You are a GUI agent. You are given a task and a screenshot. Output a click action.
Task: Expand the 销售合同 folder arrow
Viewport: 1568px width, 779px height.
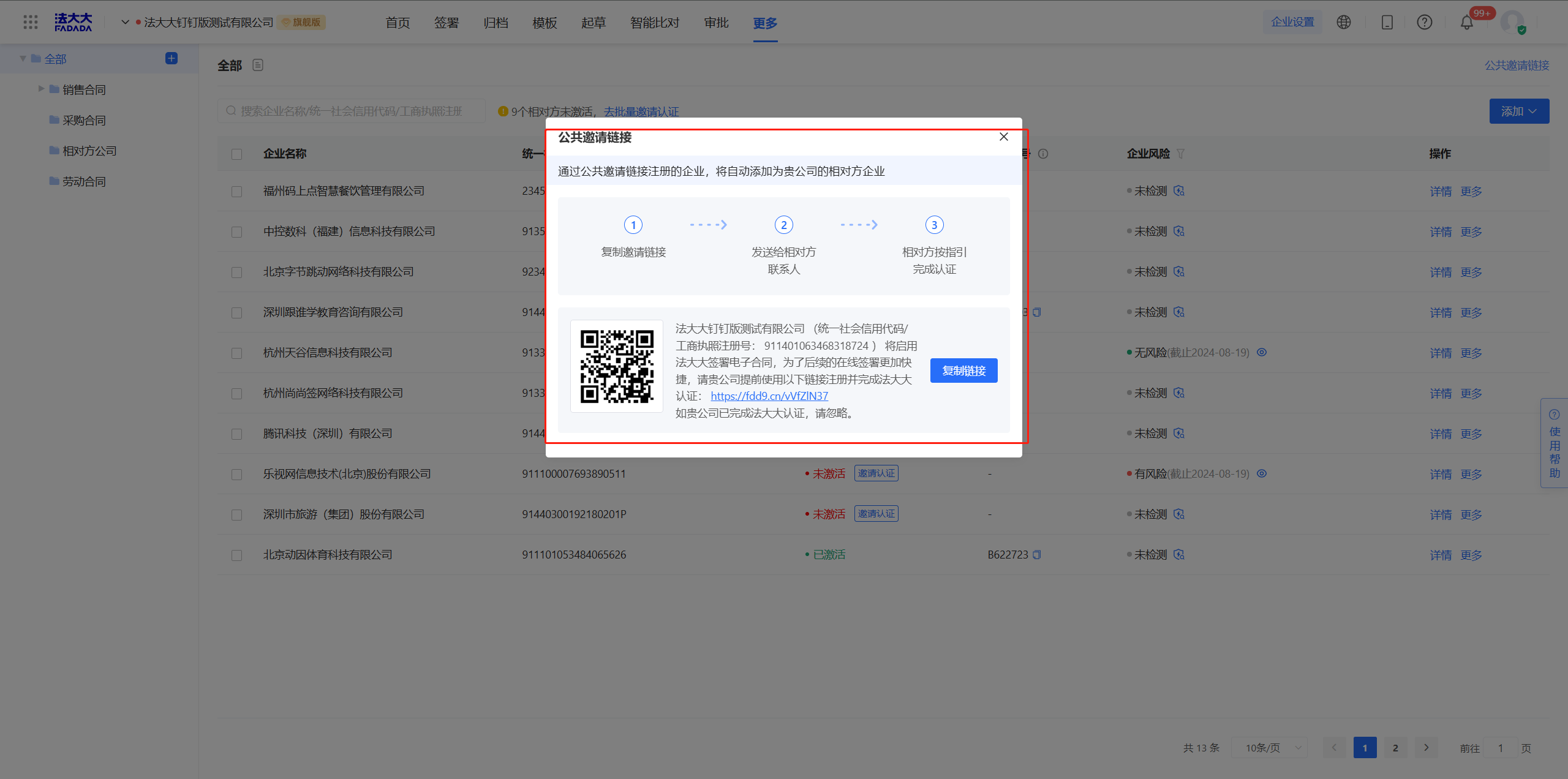(41, 89)
